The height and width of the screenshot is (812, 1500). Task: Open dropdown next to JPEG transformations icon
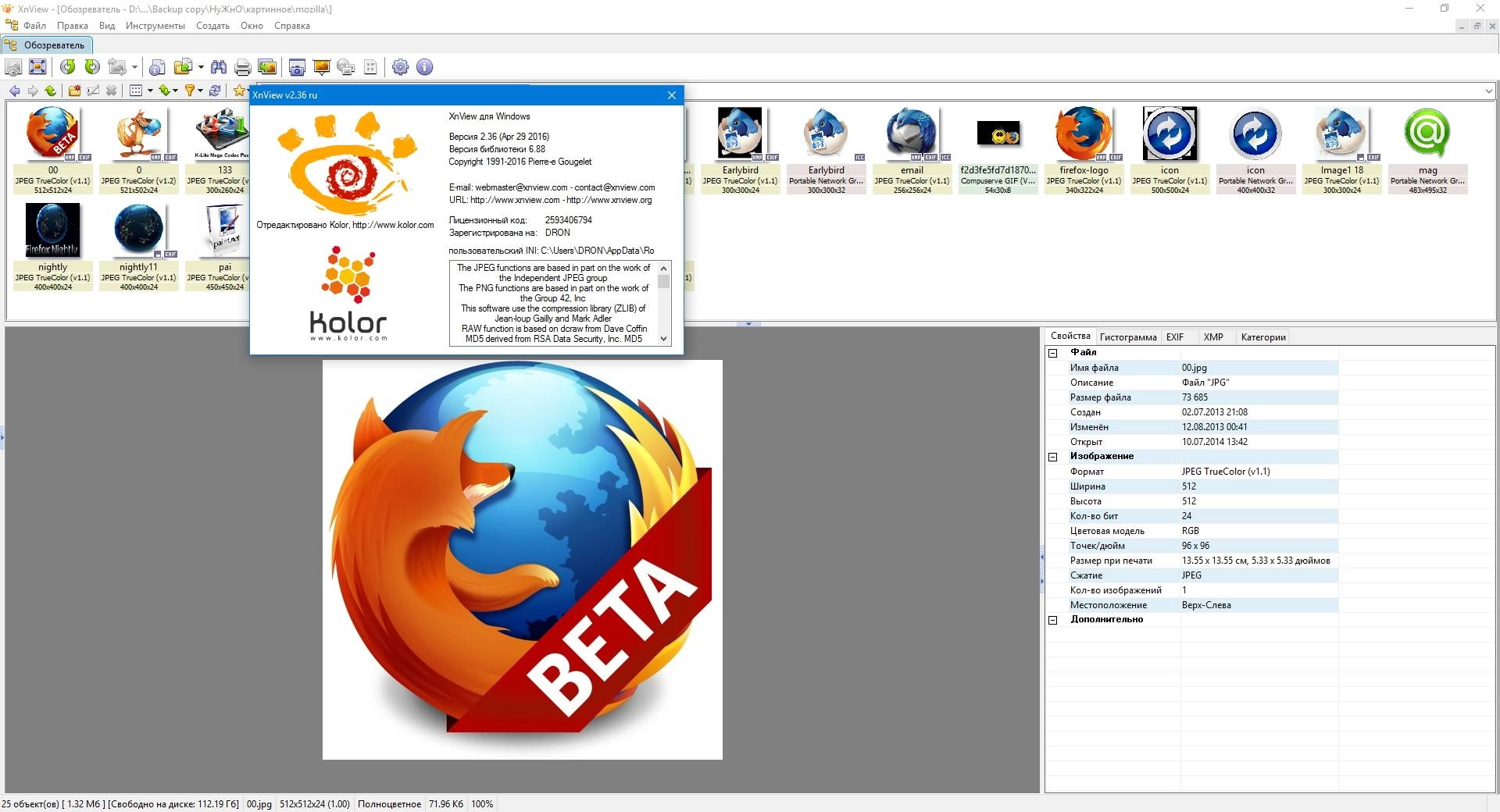[x=134, y=67]
